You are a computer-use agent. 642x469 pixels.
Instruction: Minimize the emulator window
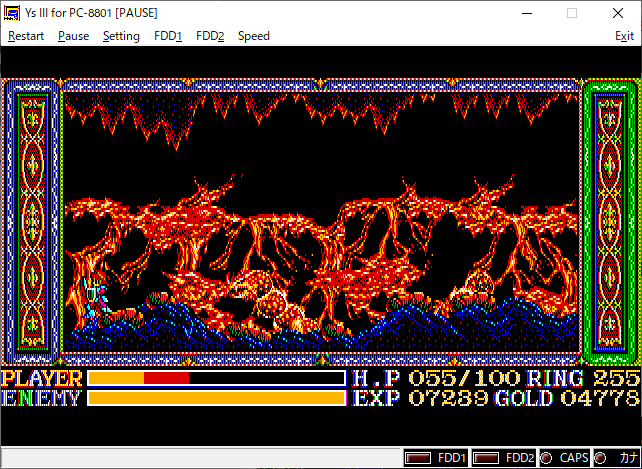(x=527, y=13)
